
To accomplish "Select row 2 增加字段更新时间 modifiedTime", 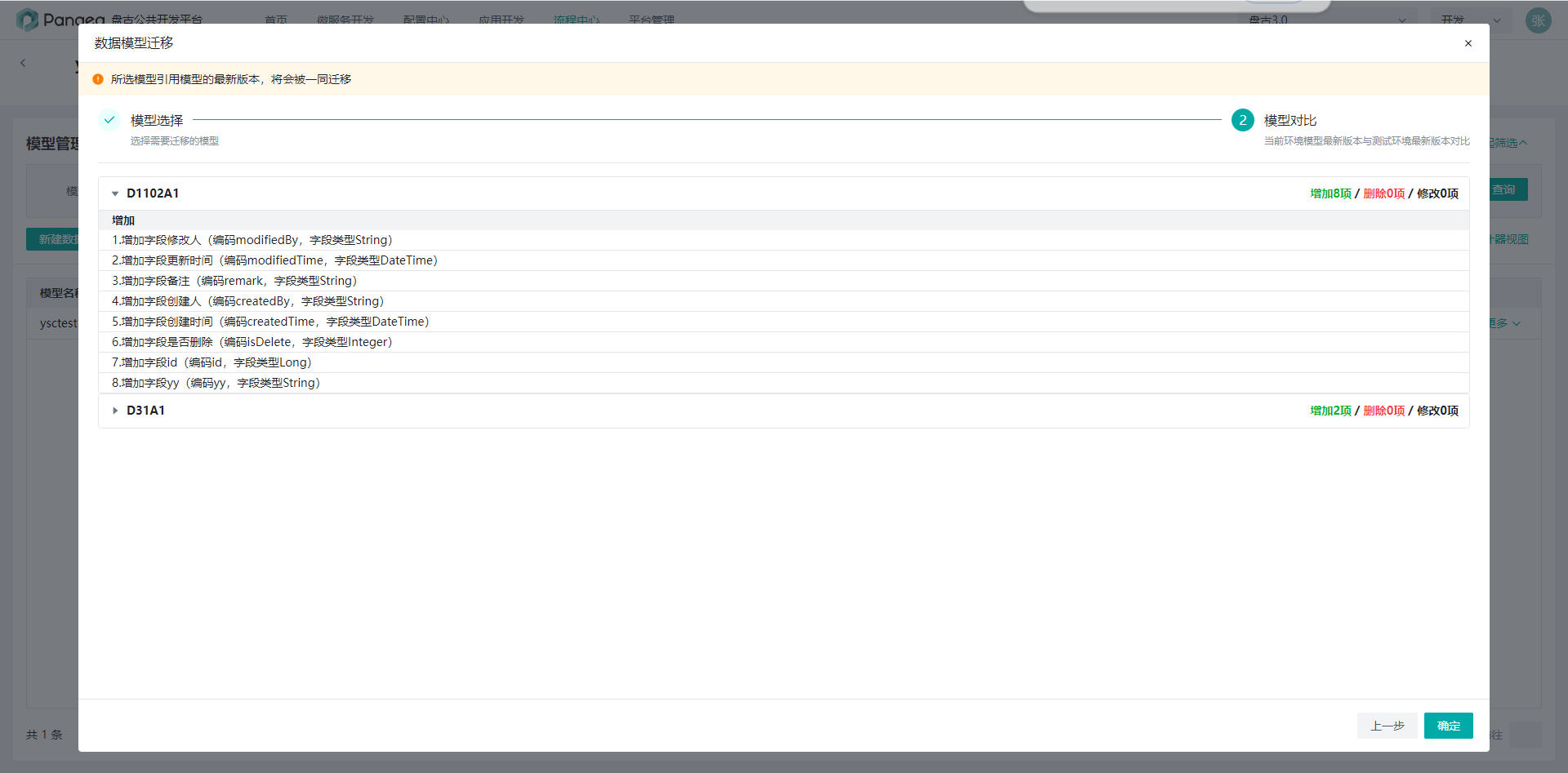I will tap(784, 260).
